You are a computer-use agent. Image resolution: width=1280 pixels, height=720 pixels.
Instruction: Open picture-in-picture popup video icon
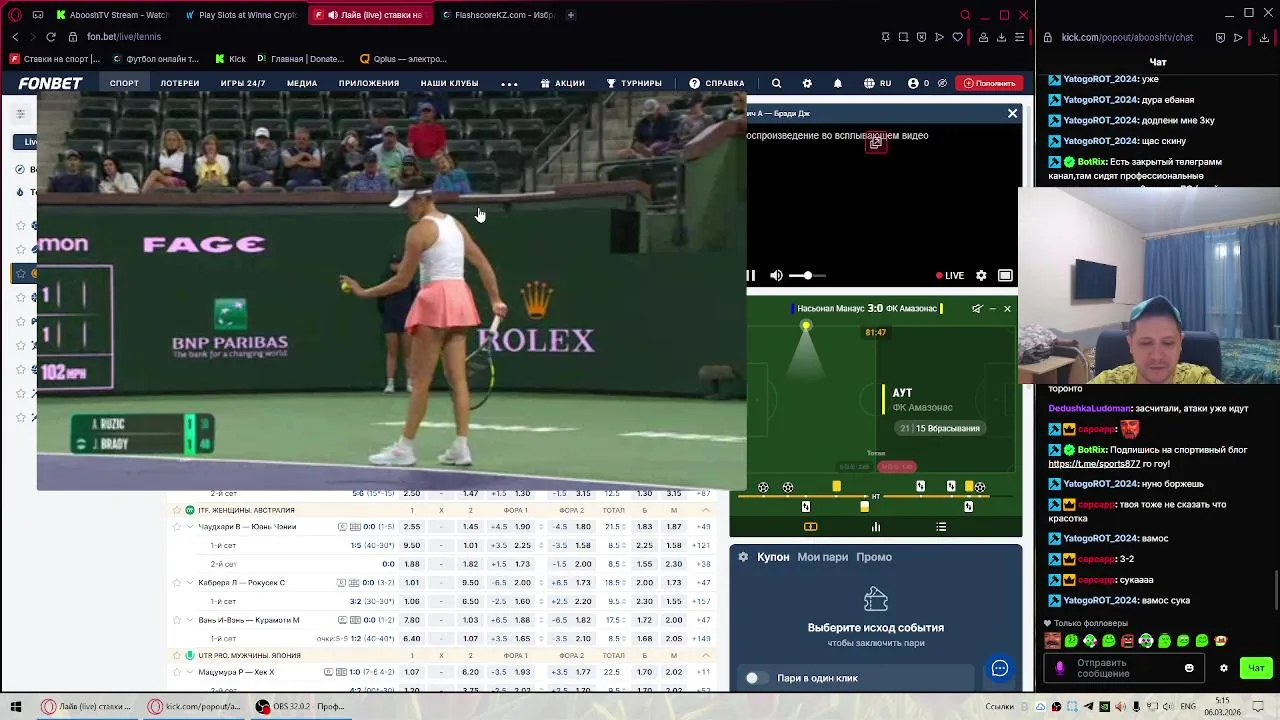pyautogui.click(x=876, y=143)
